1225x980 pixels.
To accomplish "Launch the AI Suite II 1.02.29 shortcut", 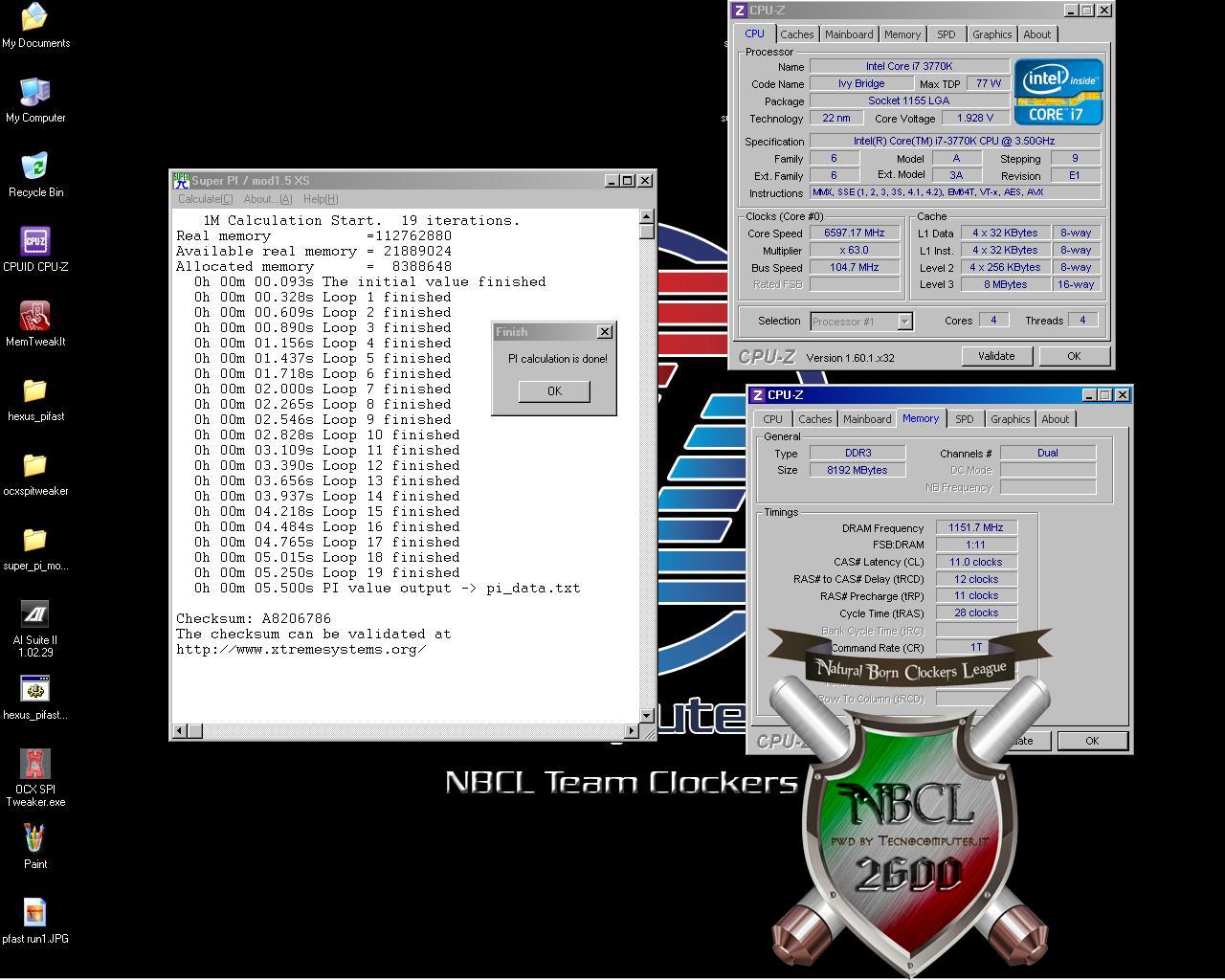I will (35, 628).
